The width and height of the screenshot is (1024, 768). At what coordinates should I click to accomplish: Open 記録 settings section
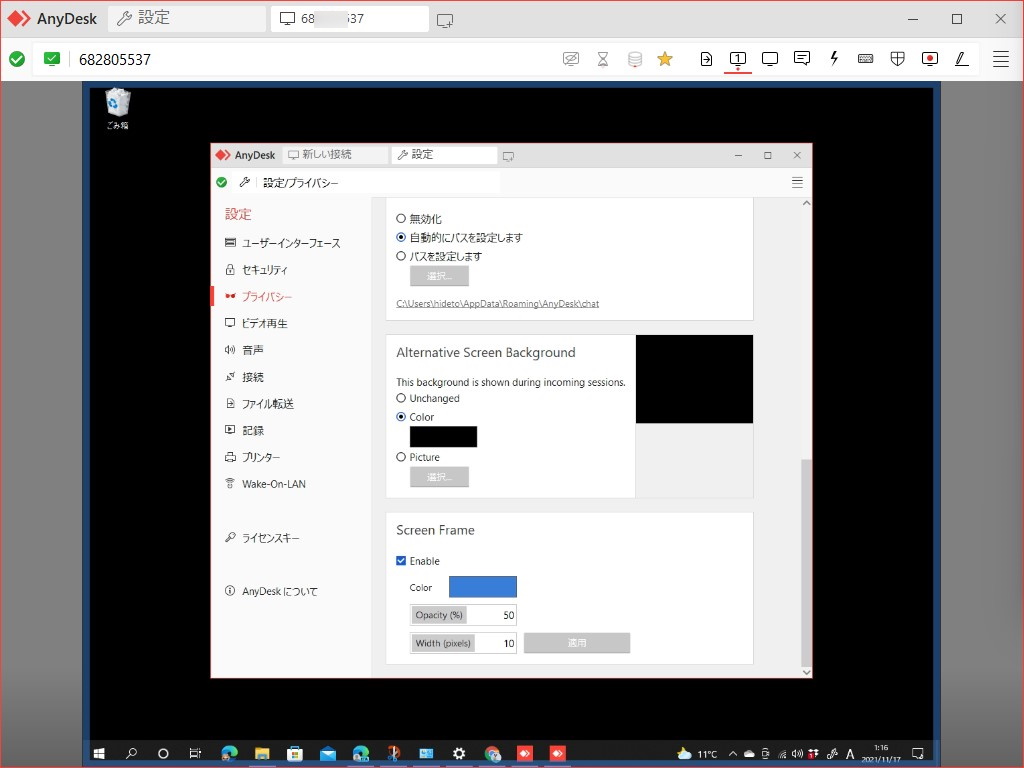tap(244, 430)
